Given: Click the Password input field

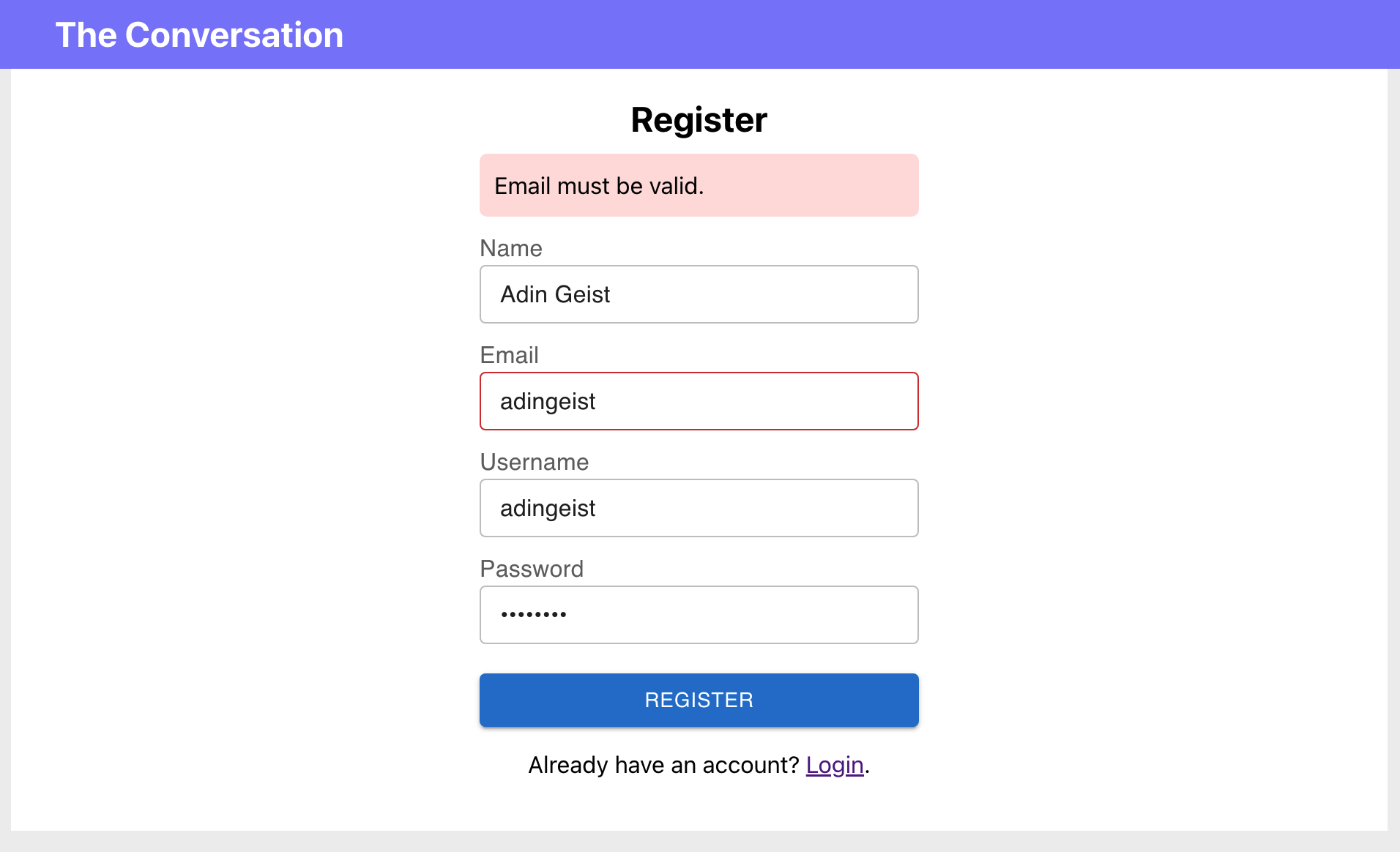Looking at the screenshot, I should (x=699, y=615).
